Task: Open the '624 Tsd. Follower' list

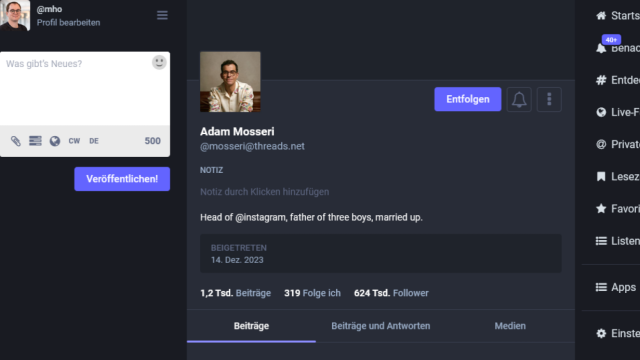Action: tap(391, 293)
